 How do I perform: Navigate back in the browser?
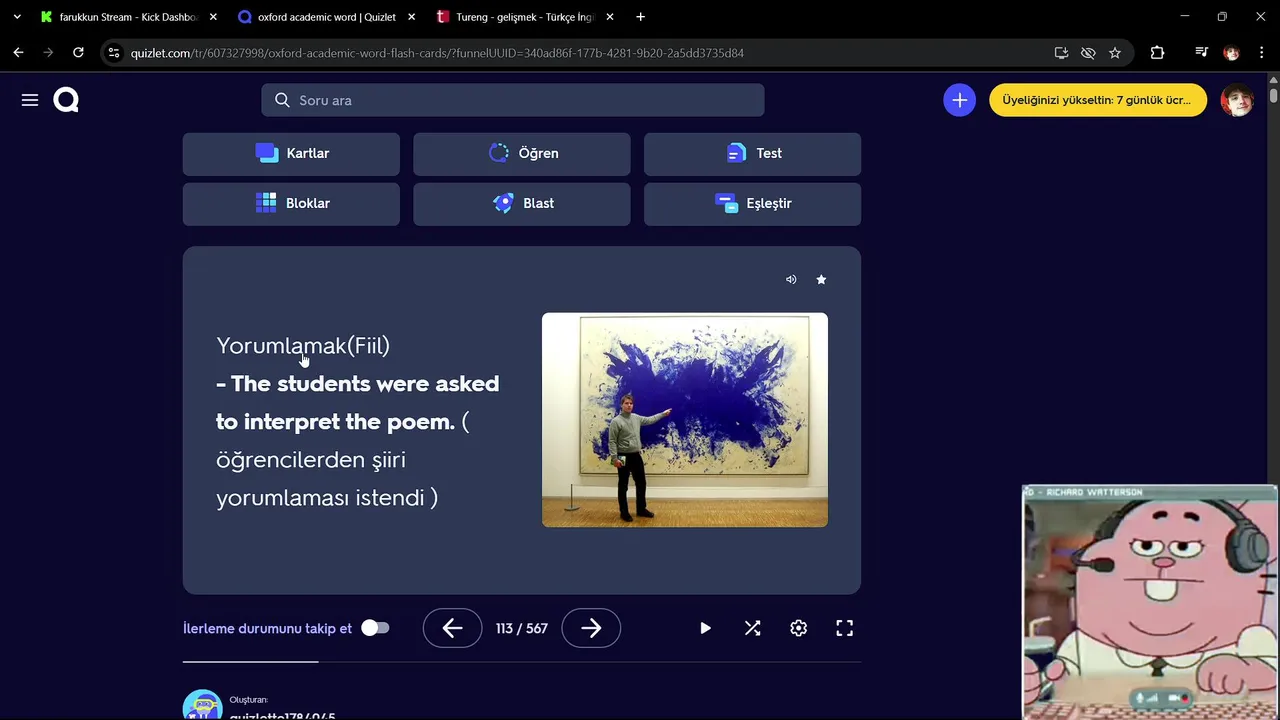(x=18, y=53)
